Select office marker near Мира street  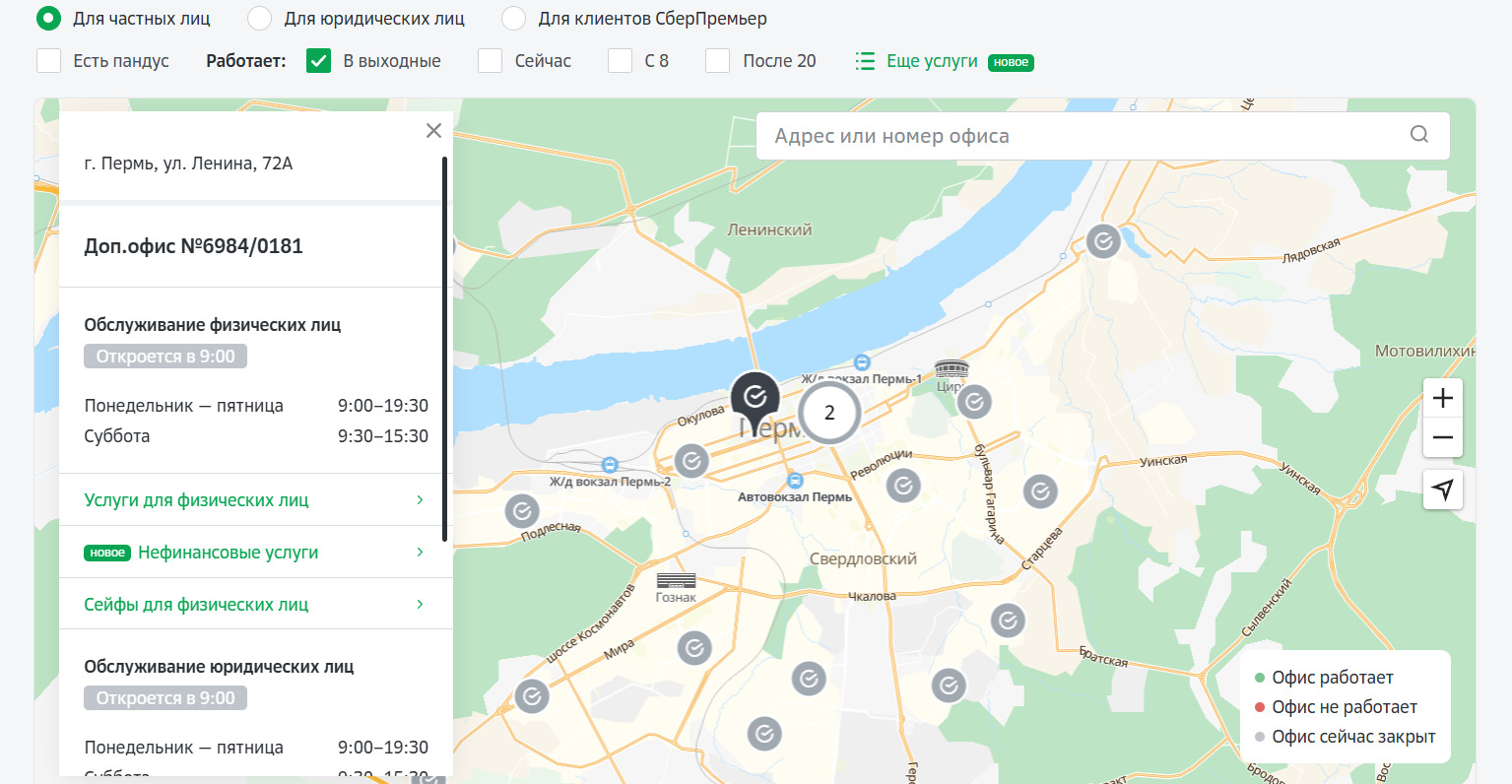tap(694, 648)
